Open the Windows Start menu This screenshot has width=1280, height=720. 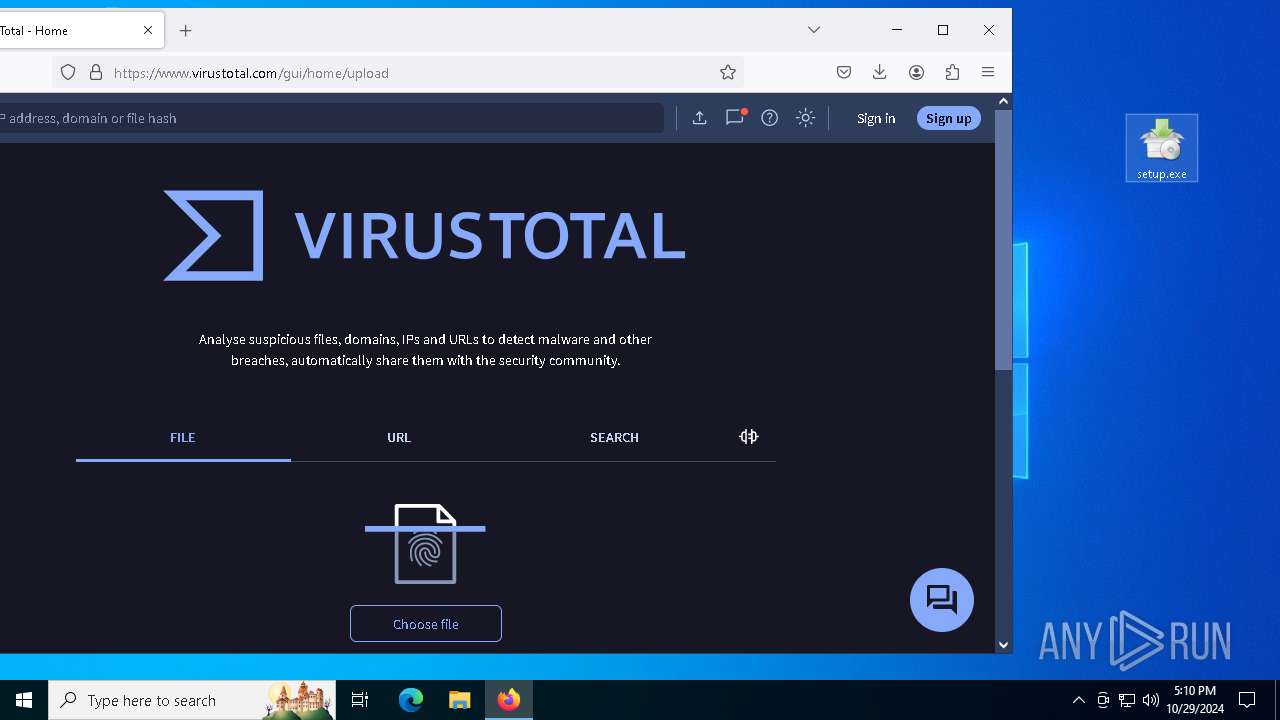click(24, 700)
